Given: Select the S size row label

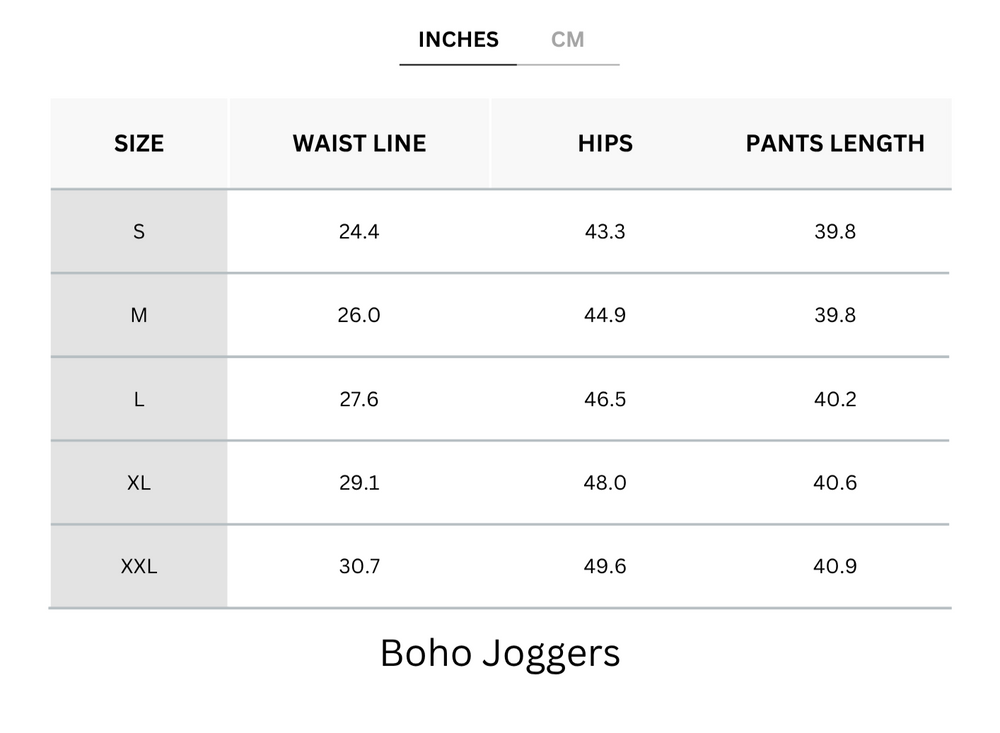Looking at the screenshot, I should [x=139, y=232].
